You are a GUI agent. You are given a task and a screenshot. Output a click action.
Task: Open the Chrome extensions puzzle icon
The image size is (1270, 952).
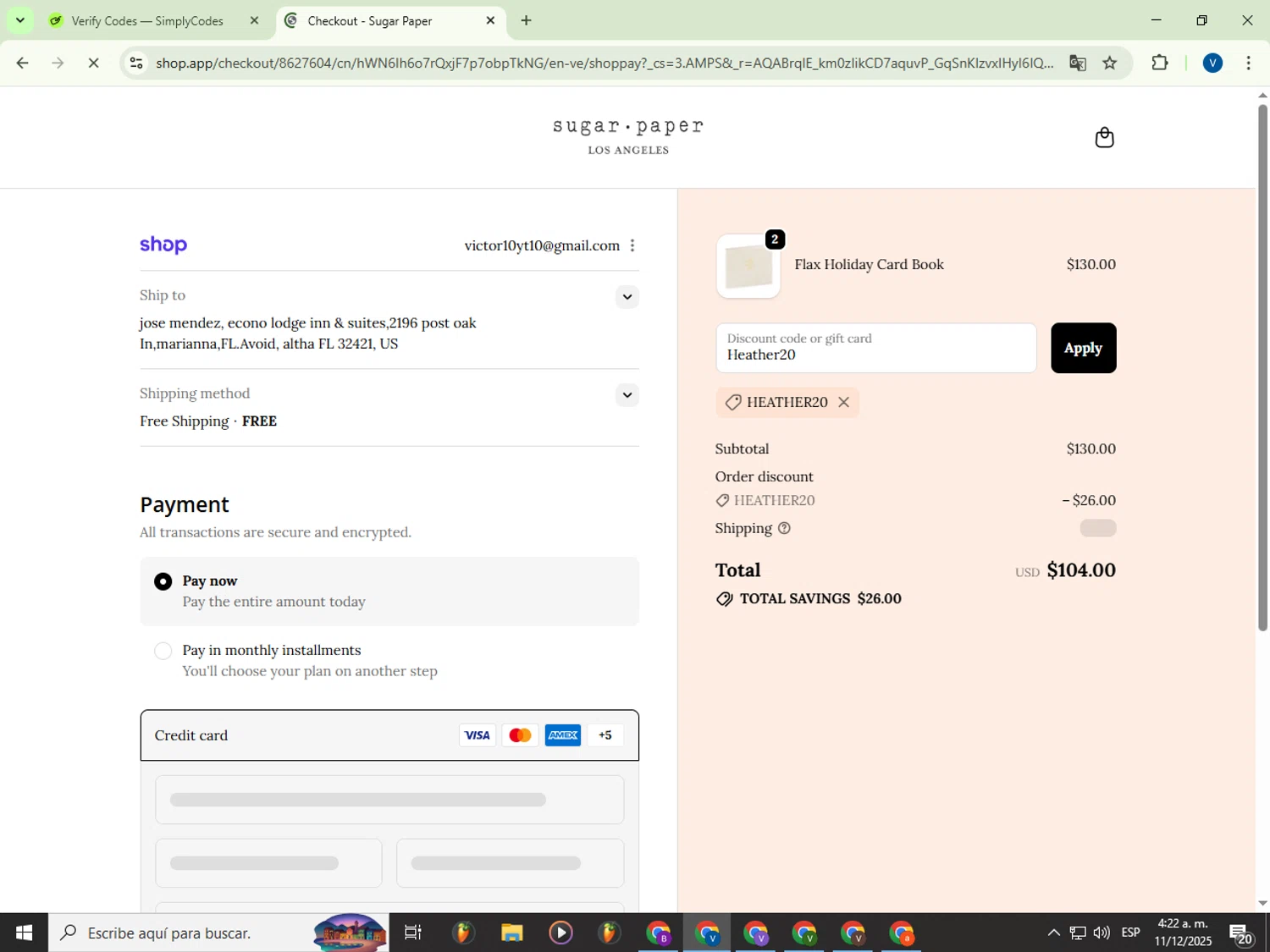click(x=1160, y=63)
